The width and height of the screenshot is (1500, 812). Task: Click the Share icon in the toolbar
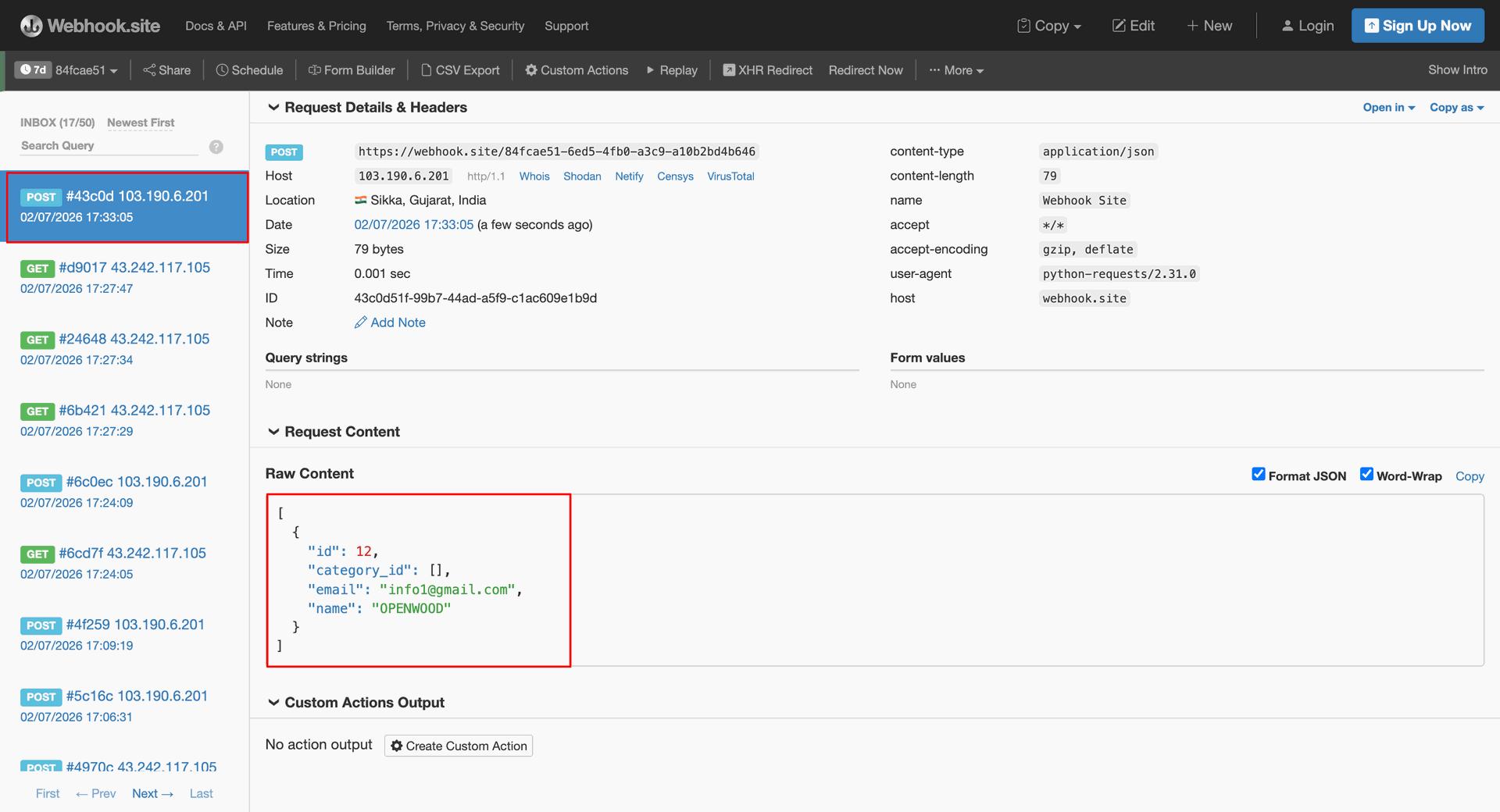pos(149,70)
